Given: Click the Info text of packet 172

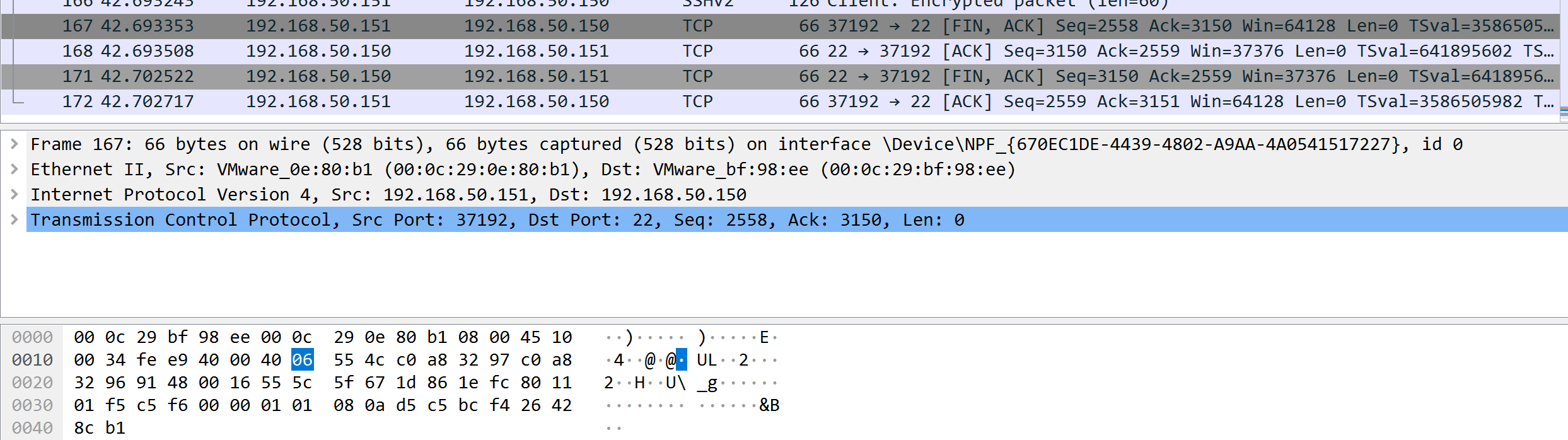Looking at the screenshot, I should pos(1173,102).
